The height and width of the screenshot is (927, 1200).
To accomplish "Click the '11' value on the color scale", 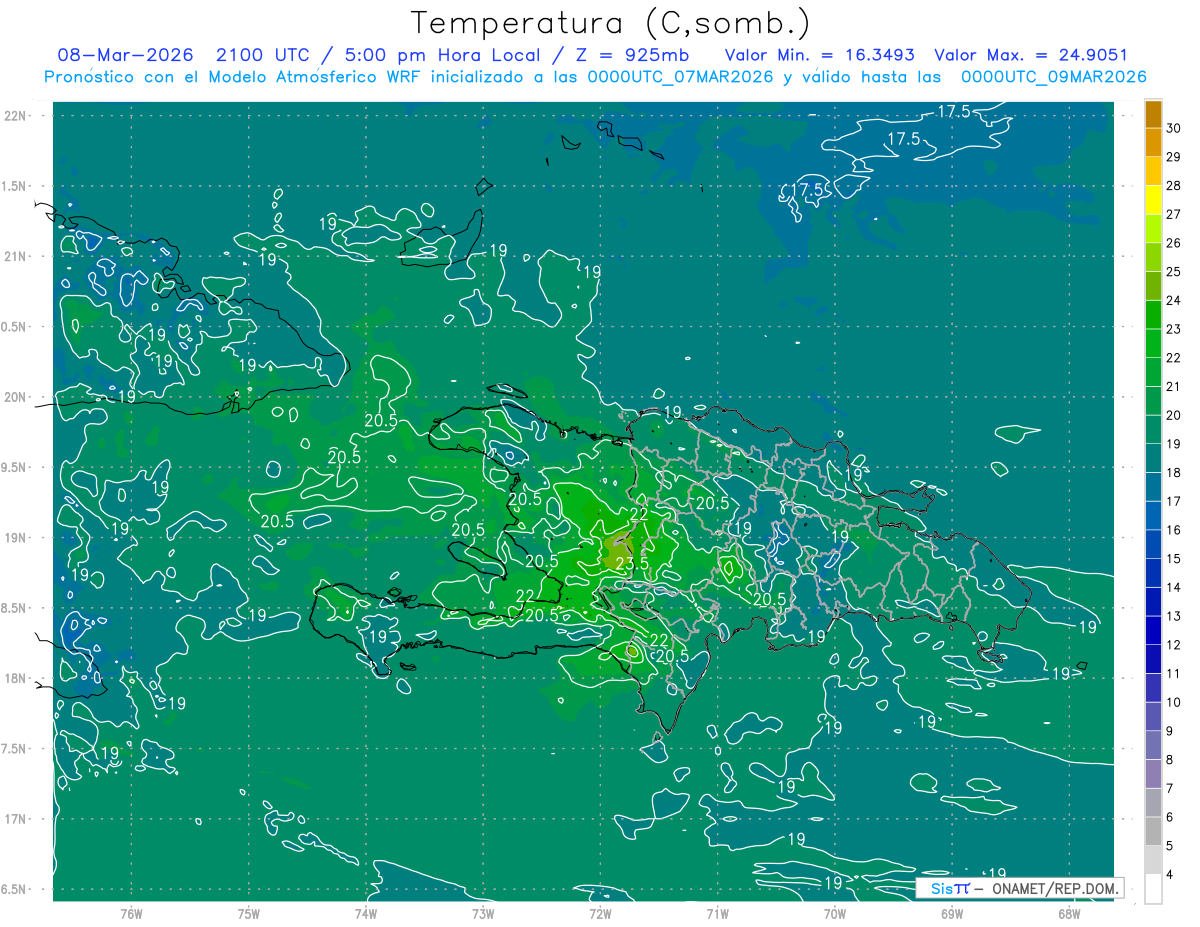I will click(x=1174, y=674).
